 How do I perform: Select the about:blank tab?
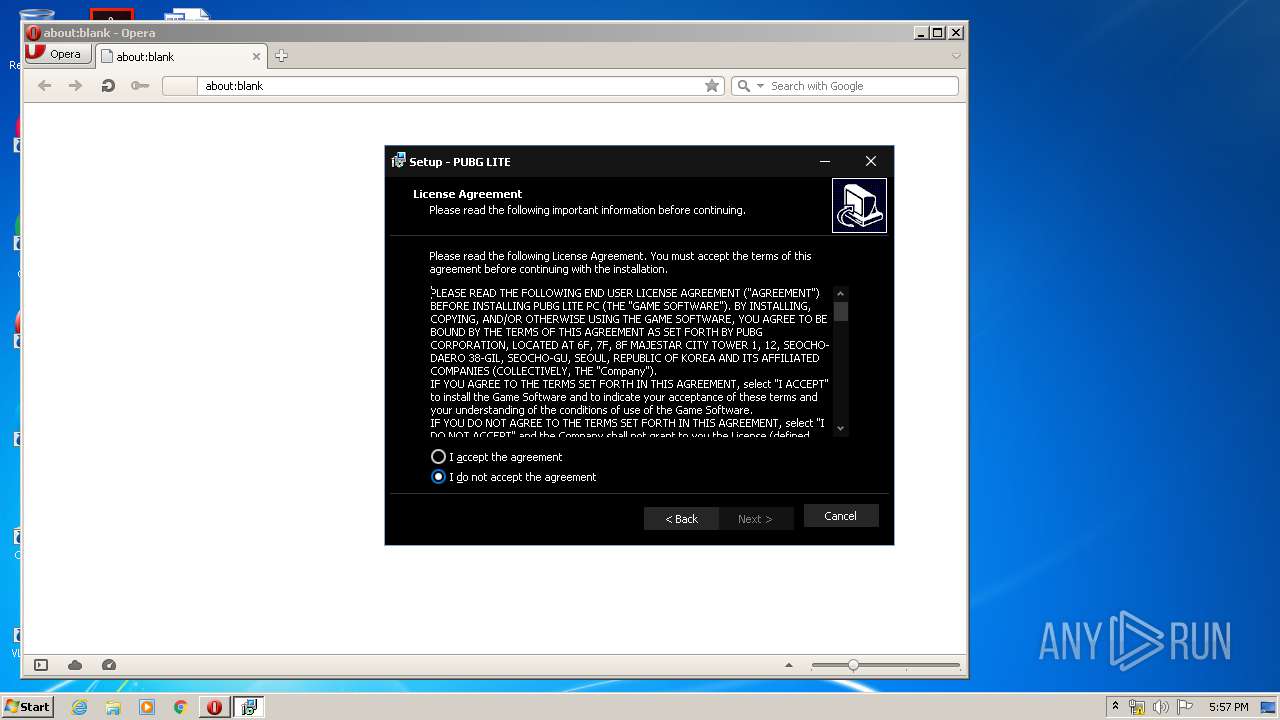(180, 57)
